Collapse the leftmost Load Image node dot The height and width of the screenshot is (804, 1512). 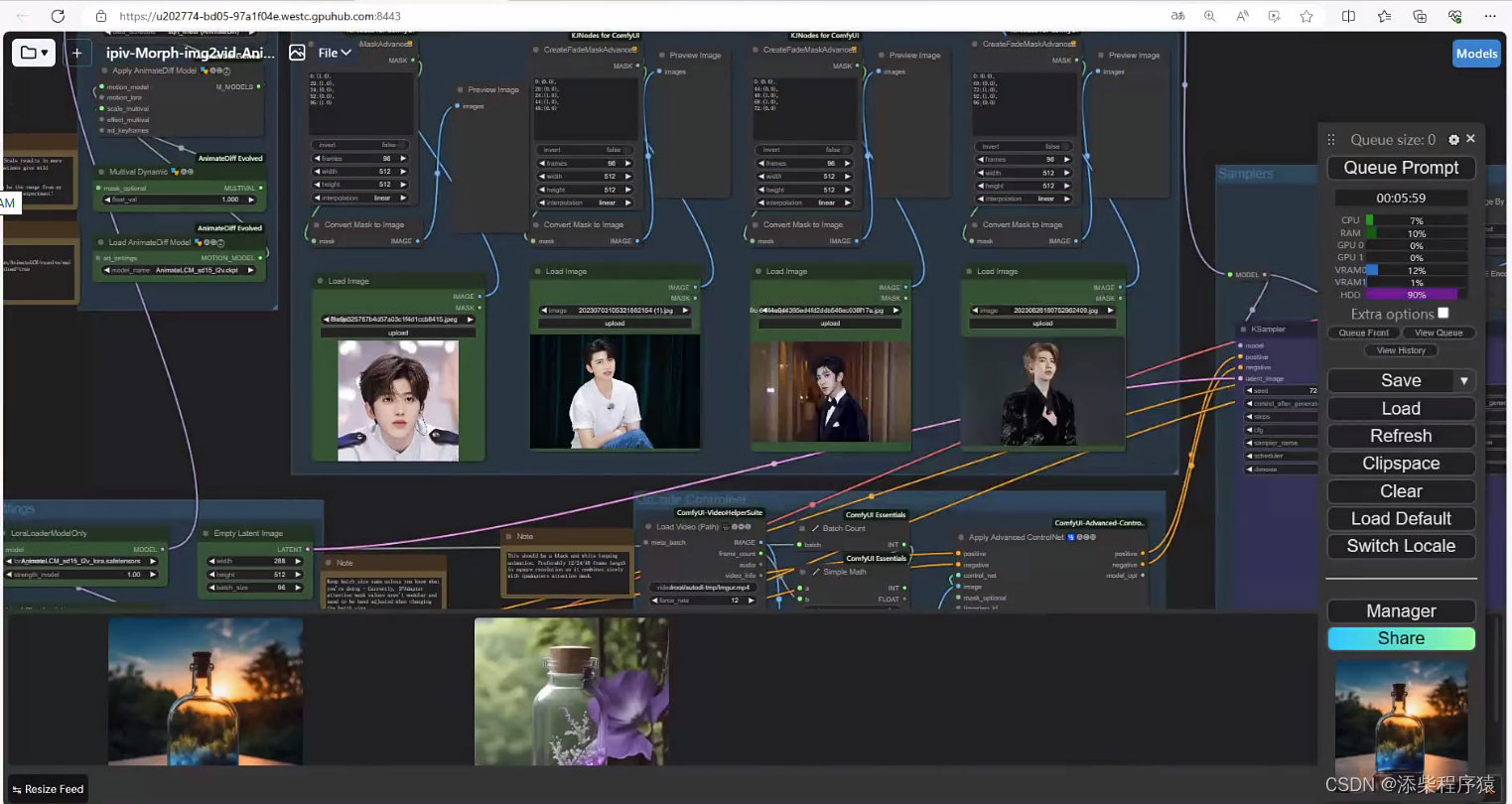(321, 281)
